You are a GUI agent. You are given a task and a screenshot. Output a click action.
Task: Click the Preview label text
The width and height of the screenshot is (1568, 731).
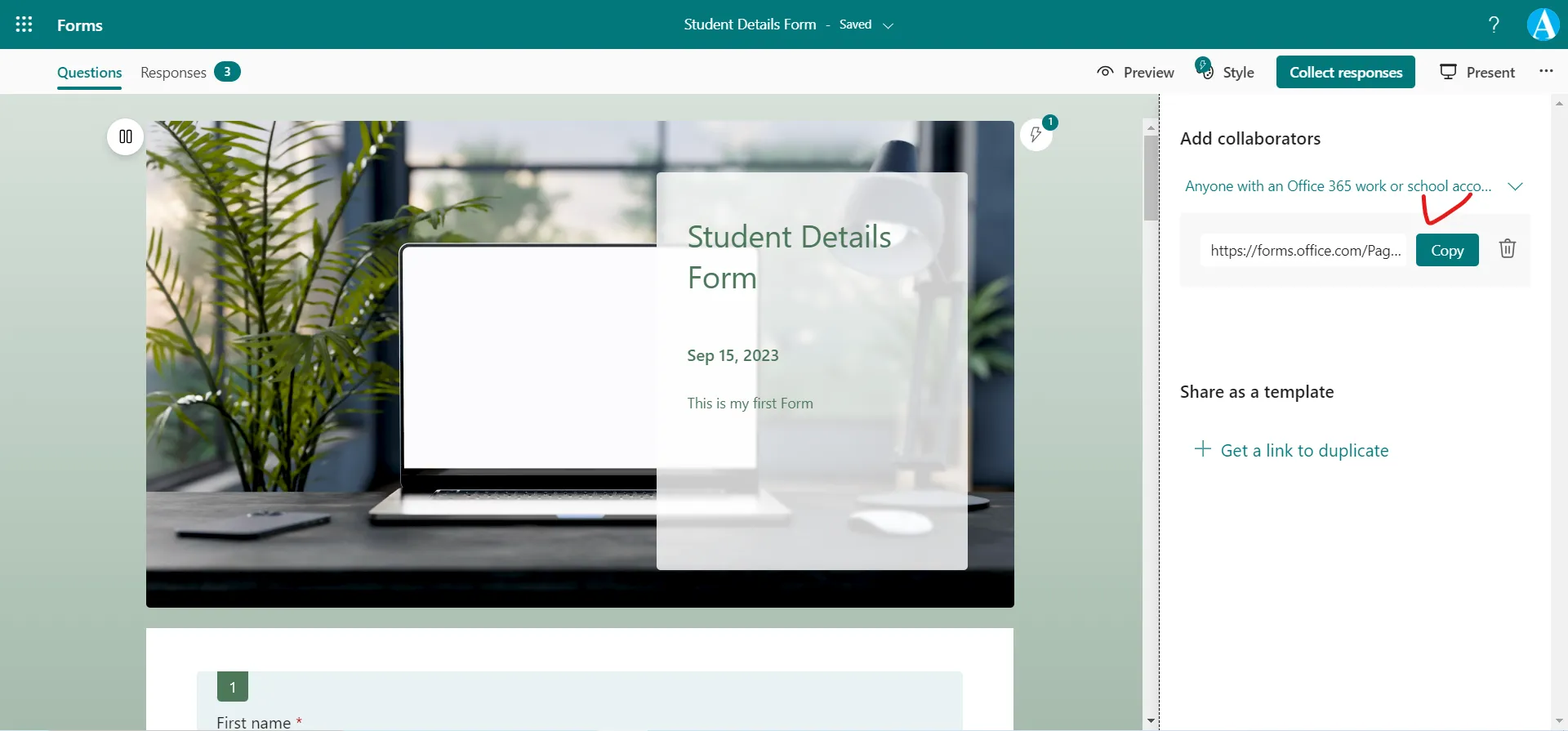(1149, 72)
